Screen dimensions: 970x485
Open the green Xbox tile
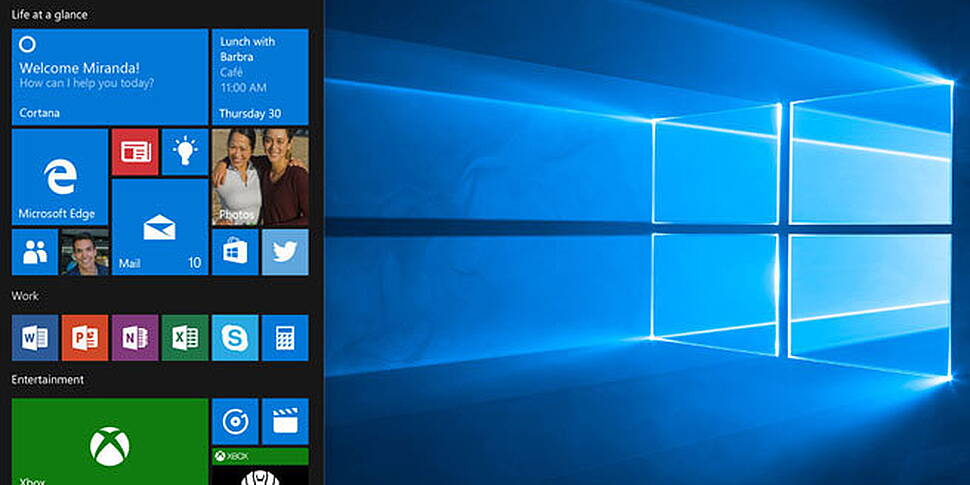pyautogui.click(x=109, y=442)
